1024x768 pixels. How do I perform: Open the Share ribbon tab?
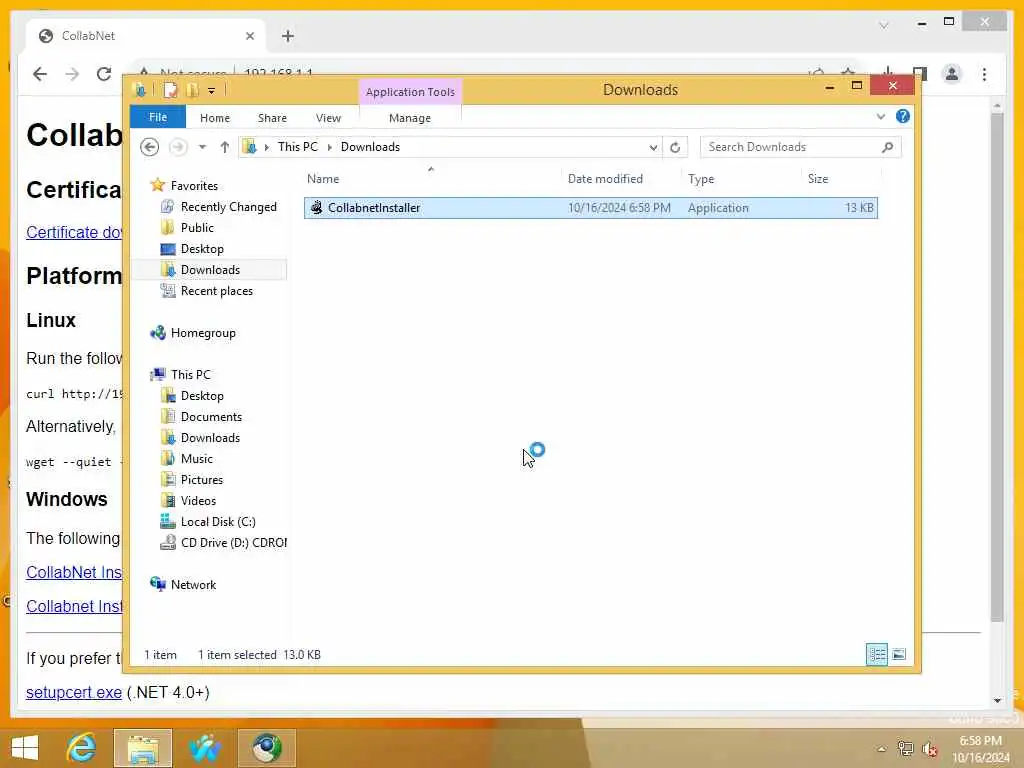272,118
